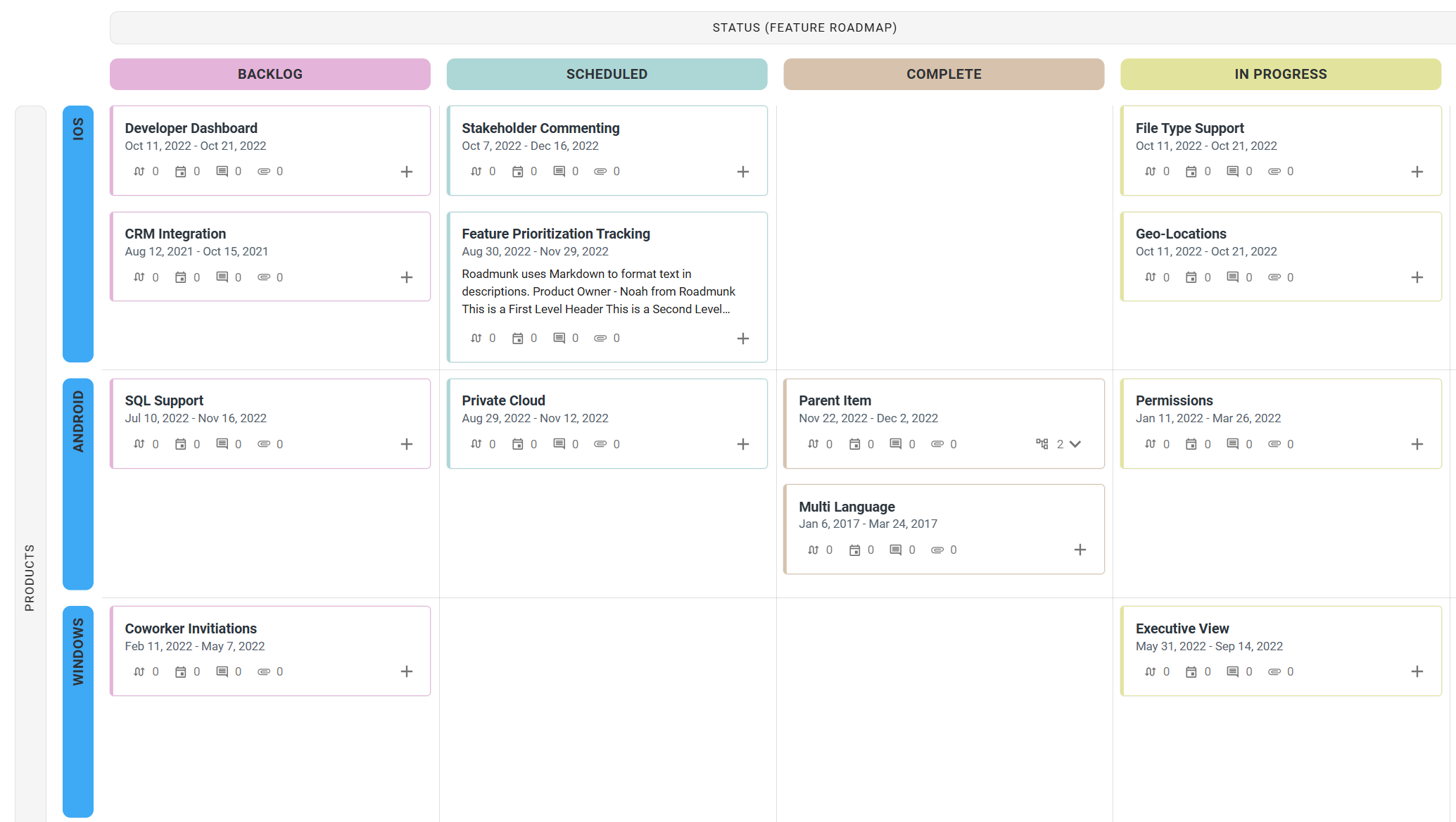Click the plus icon on Geo-Locations card
The width and height of the screenshot is (1456, 822).
[x=1417, y=277]
